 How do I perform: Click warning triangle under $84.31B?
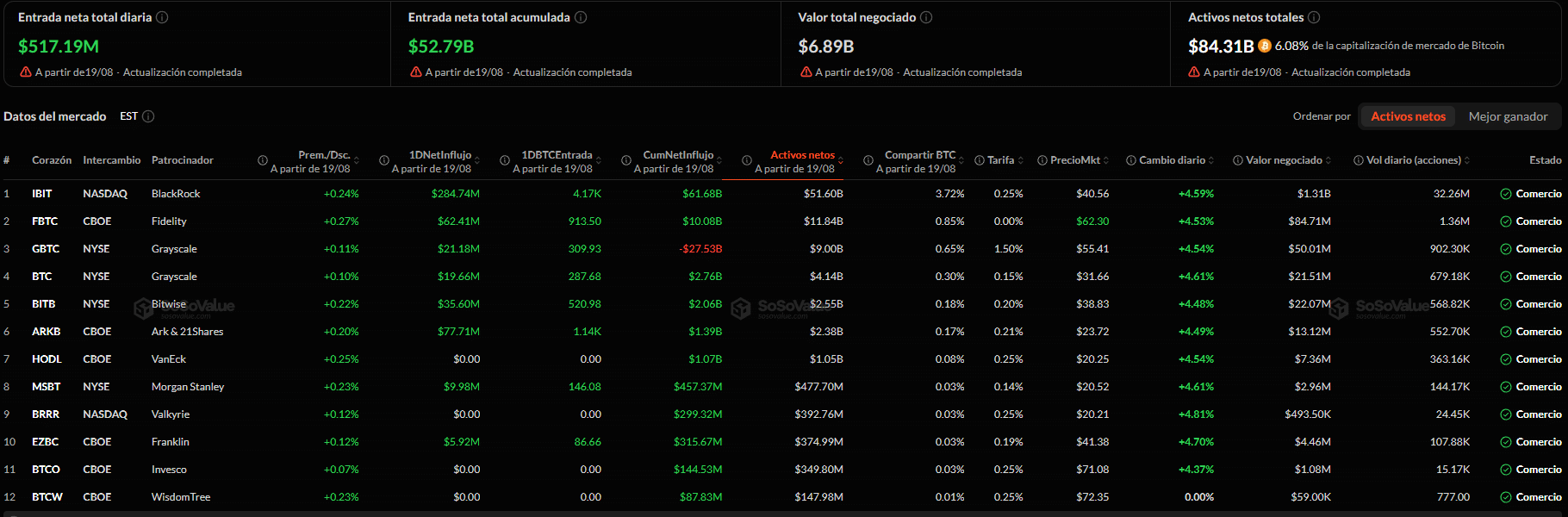point(1194,72)
